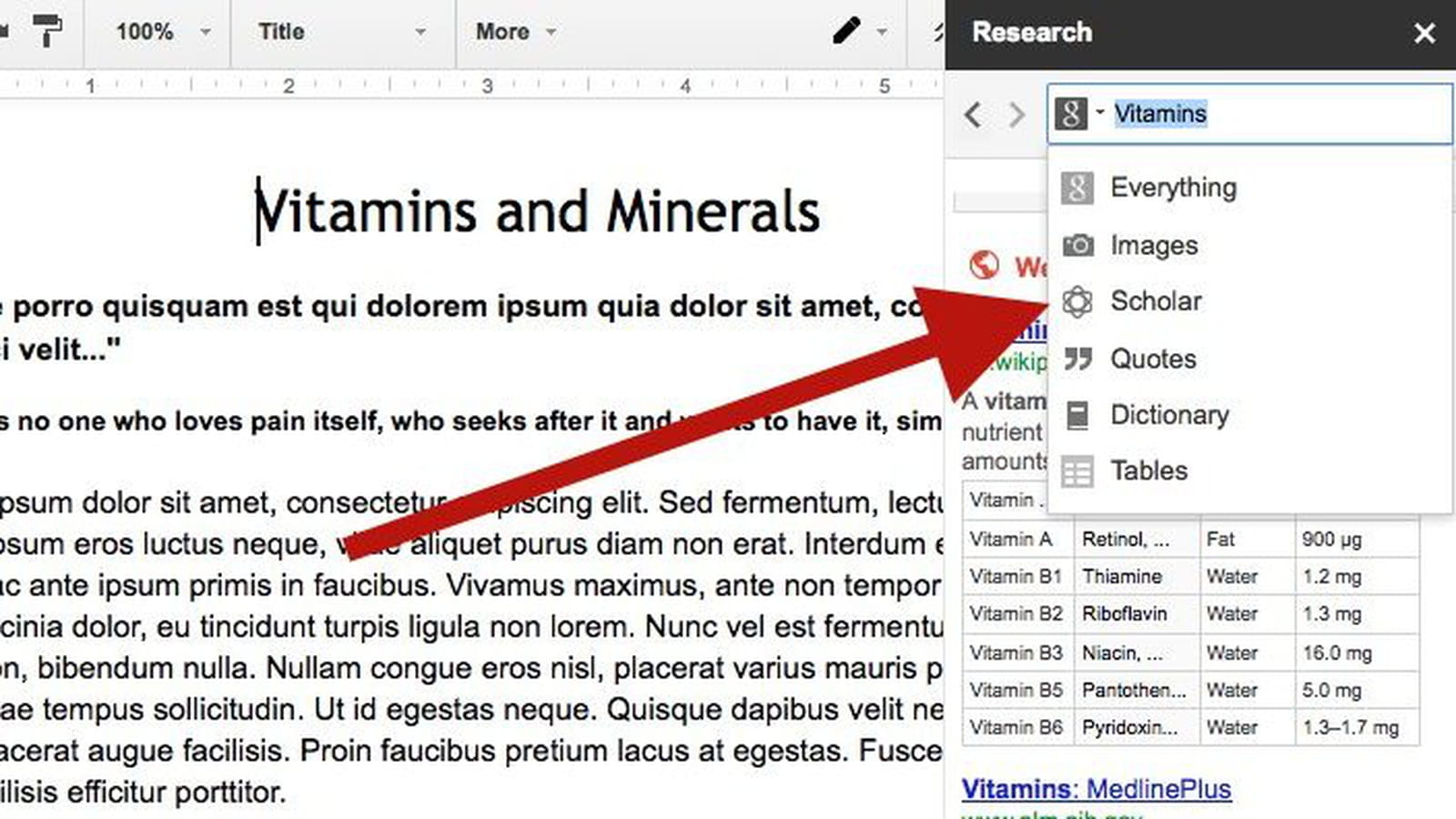
Task: Choose Everything from the search type menu
Action: (1249, 187)
